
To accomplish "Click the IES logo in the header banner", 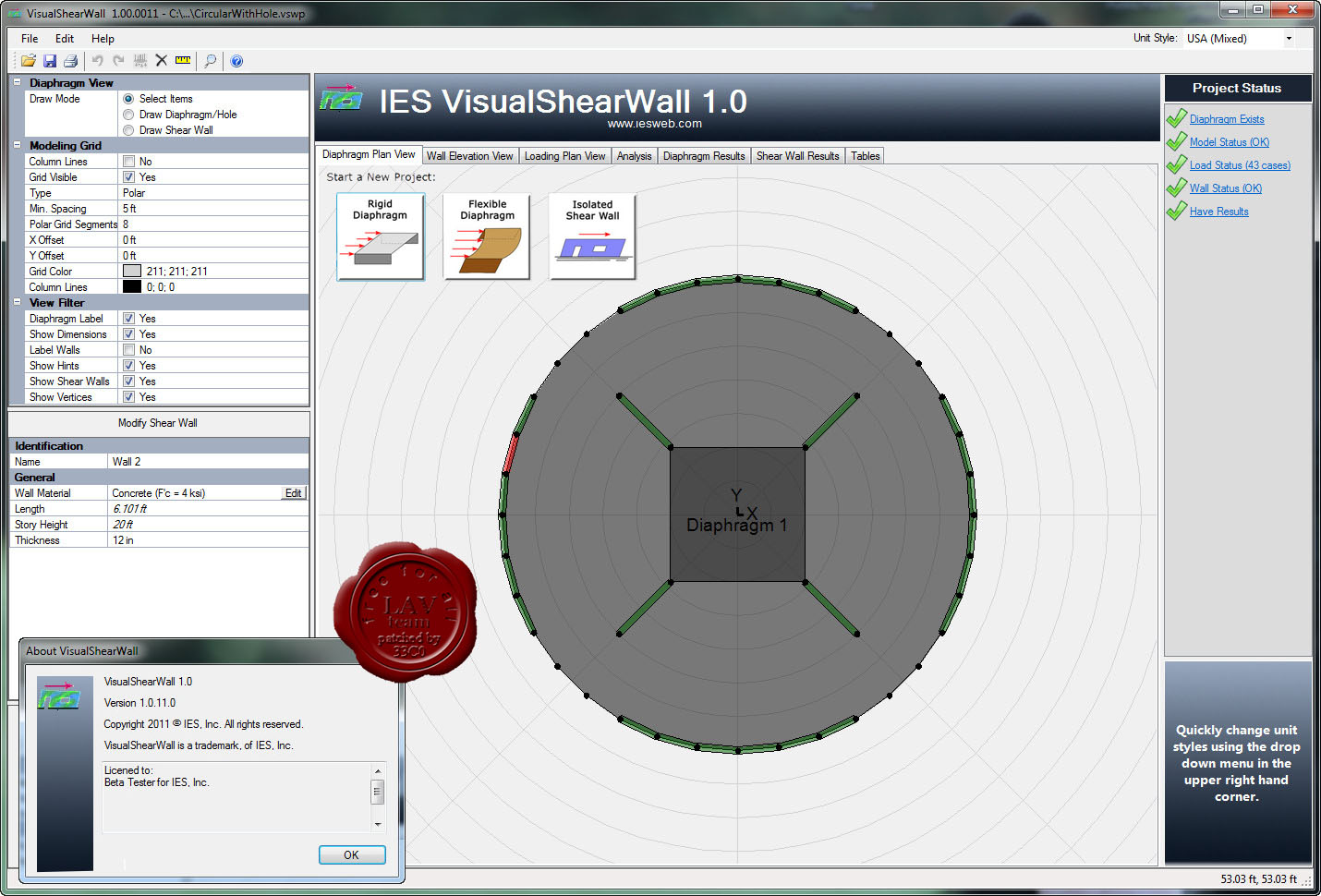I will point(341,98).
